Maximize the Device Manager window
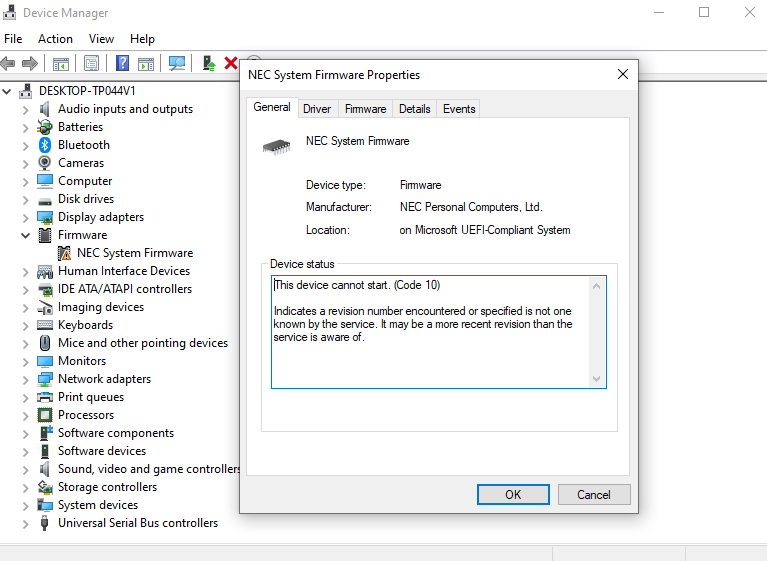 pos(704,12)
